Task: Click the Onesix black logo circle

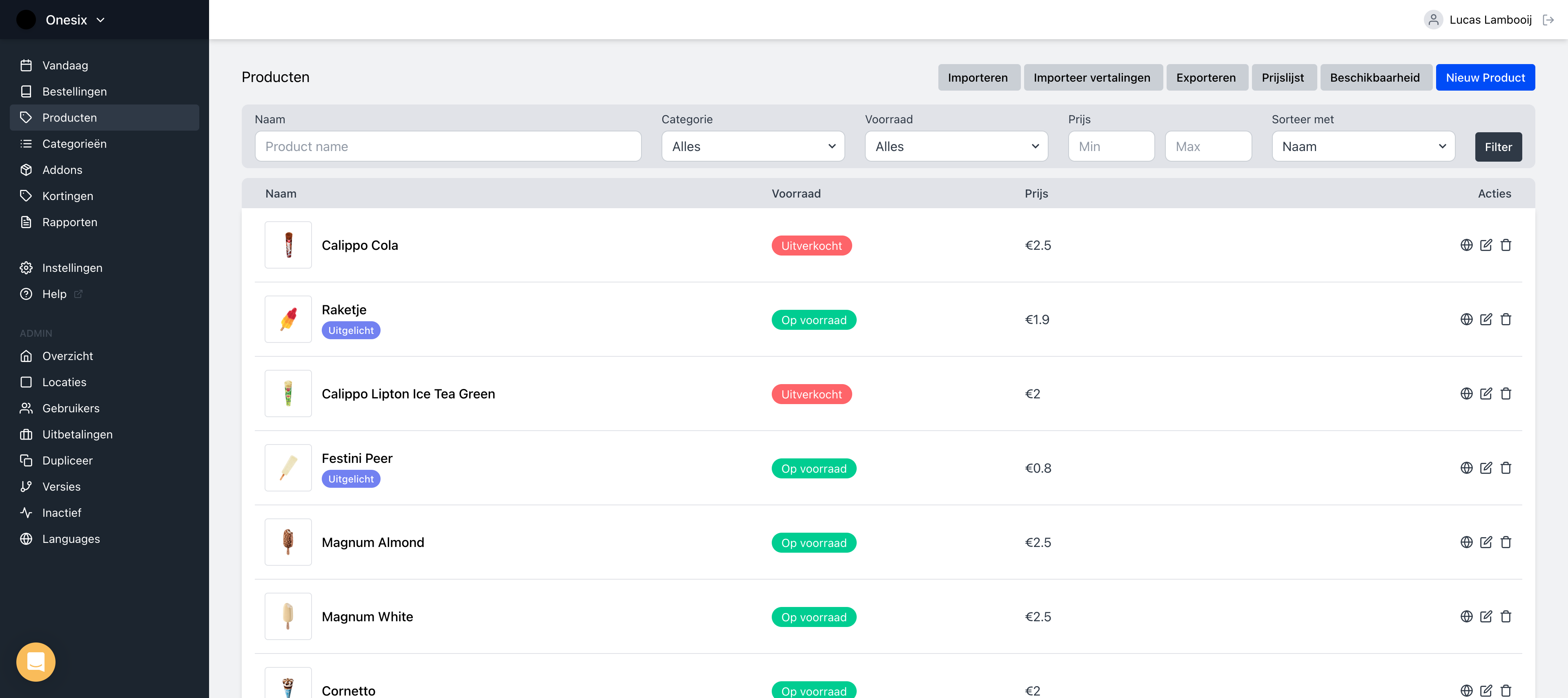Action: tap(26, 20)
